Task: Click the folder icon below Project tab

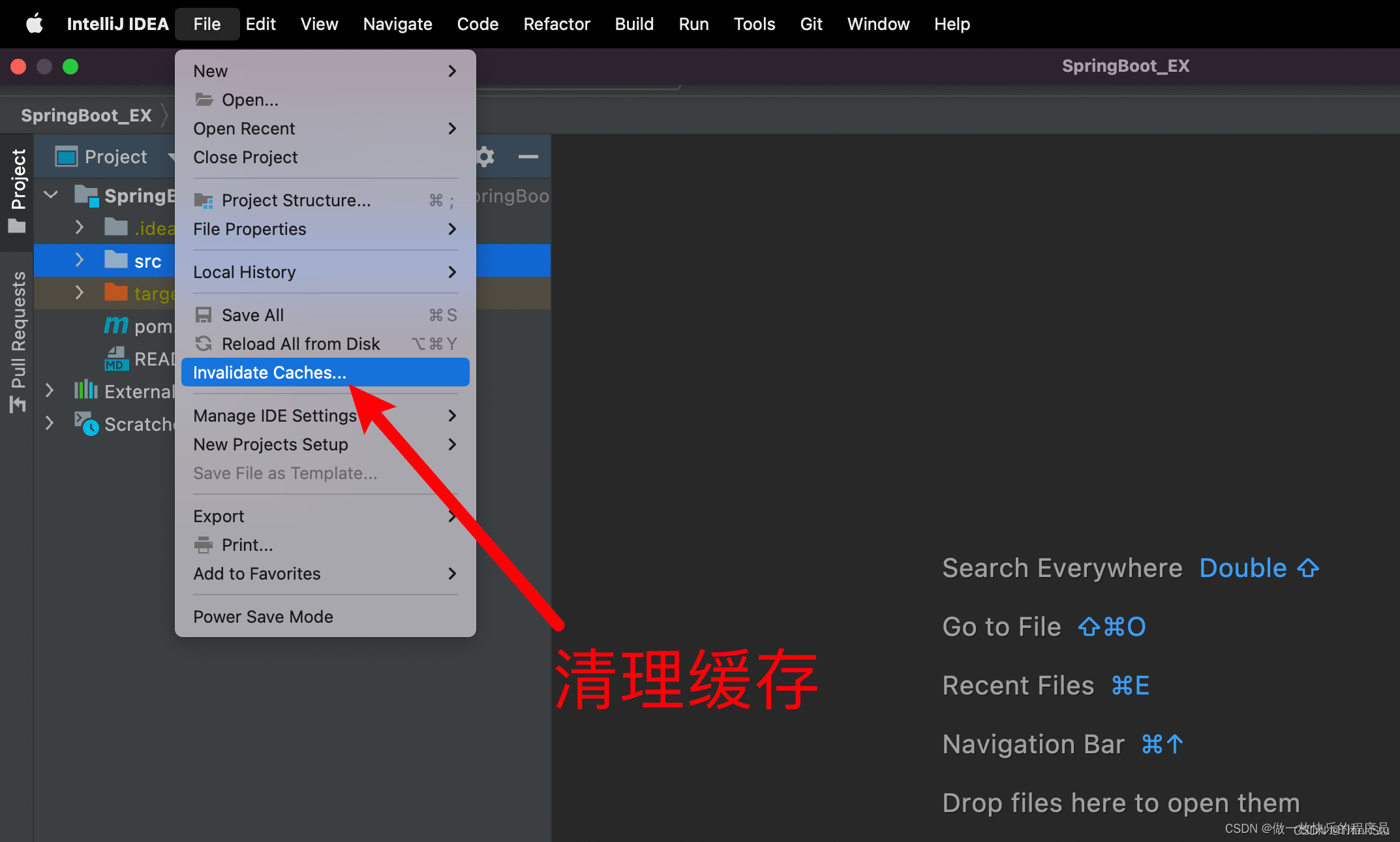Action: point(17,226)
